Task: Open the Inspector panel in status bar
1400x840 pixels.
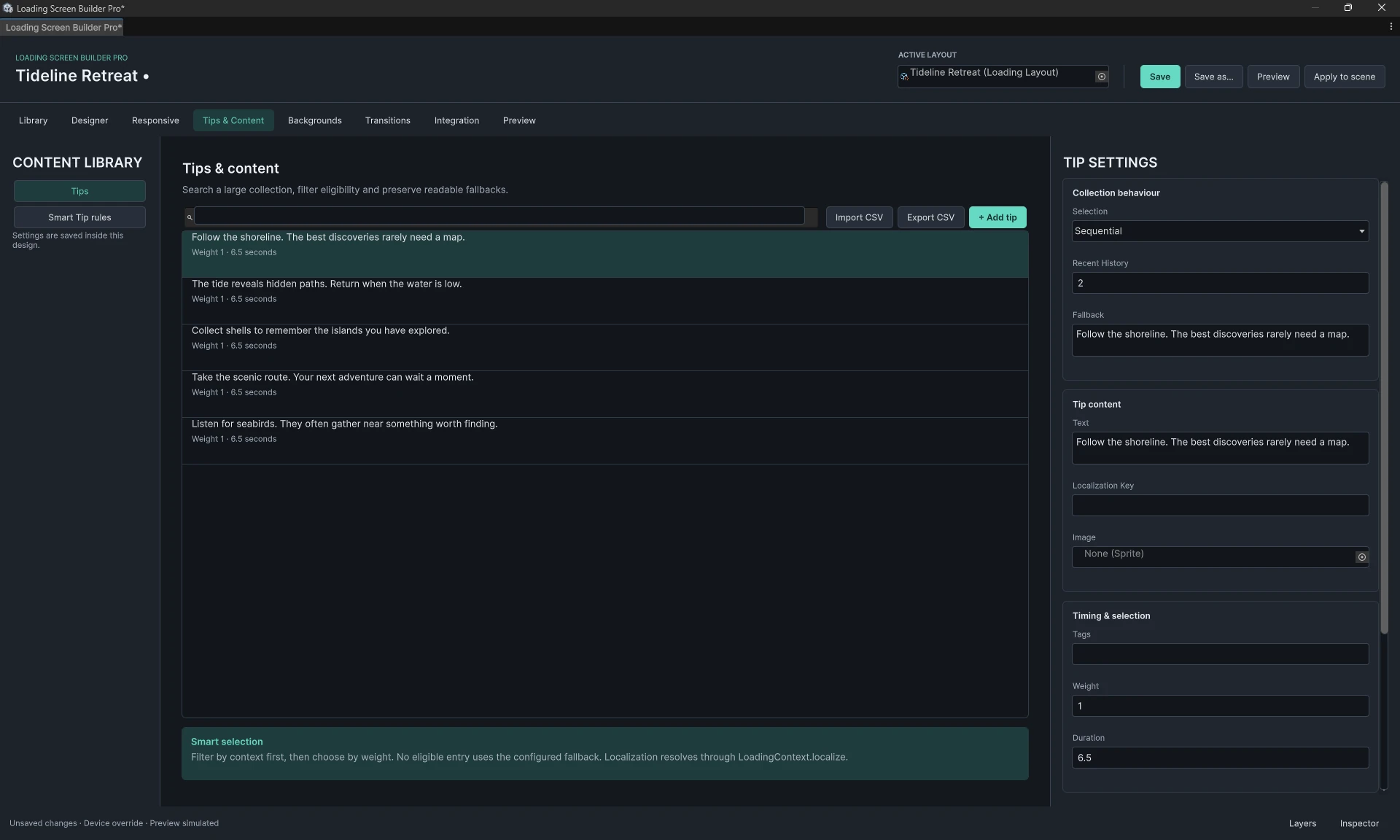Action: 1359,823
